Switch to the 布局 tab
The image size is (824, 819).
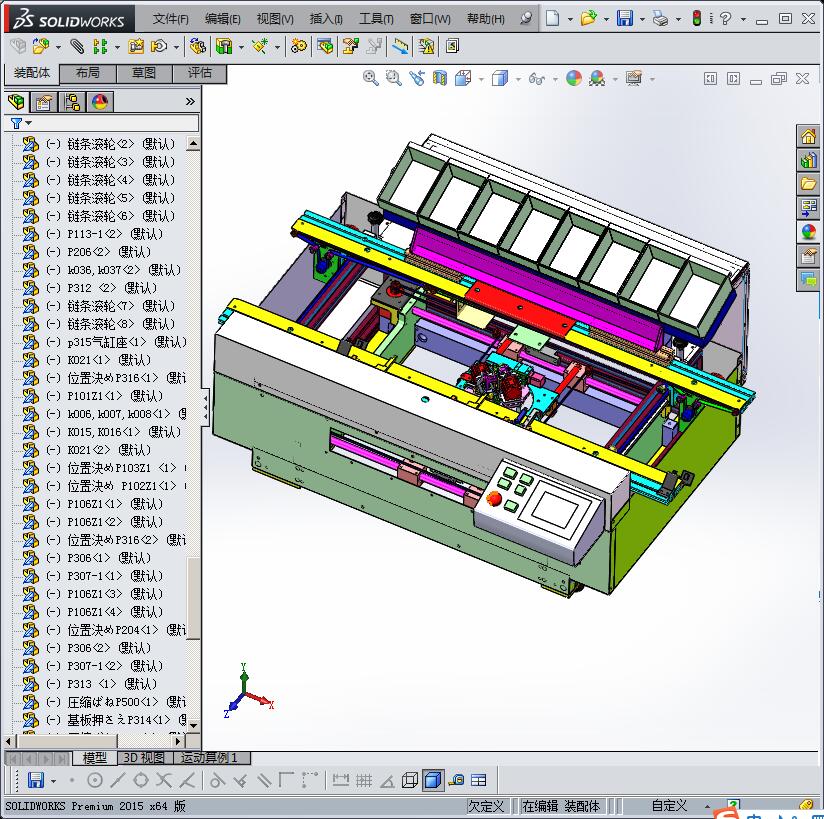(88, 73)
